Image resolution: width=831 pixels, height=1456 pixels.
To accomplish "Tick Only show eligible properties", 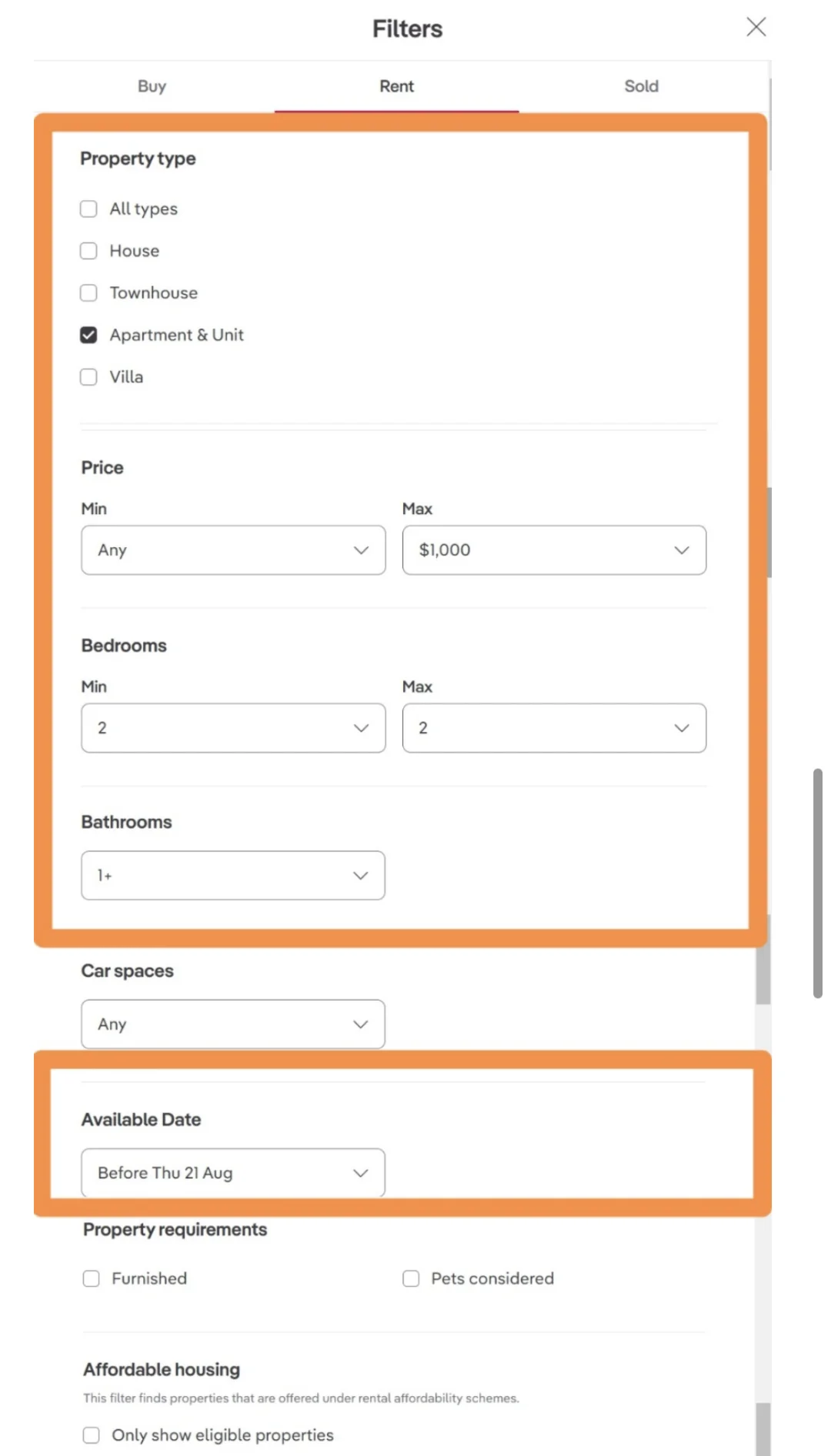I will [x=92, y=1435].
